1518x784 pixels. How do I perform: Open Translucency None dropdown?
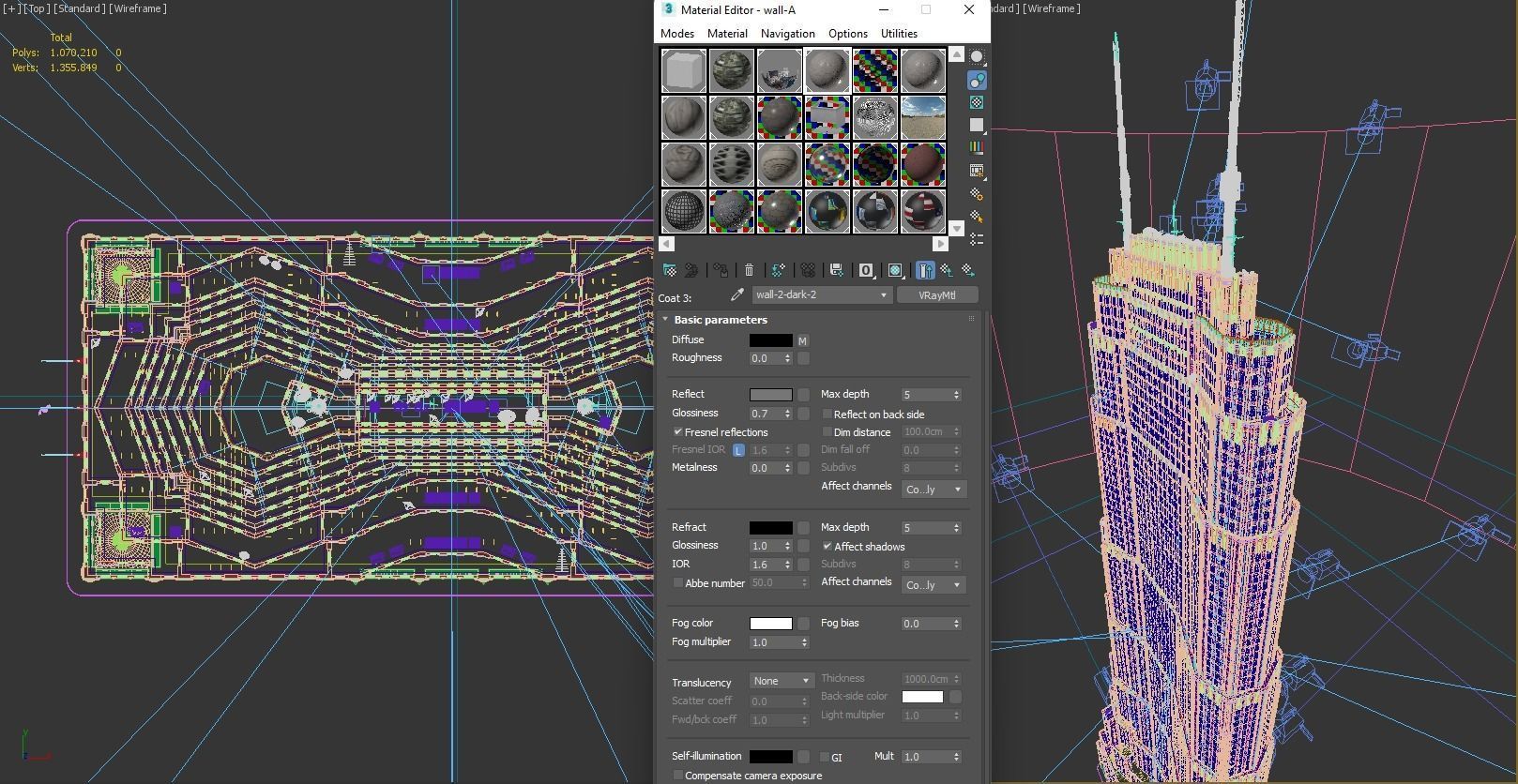tap(782, 681)
